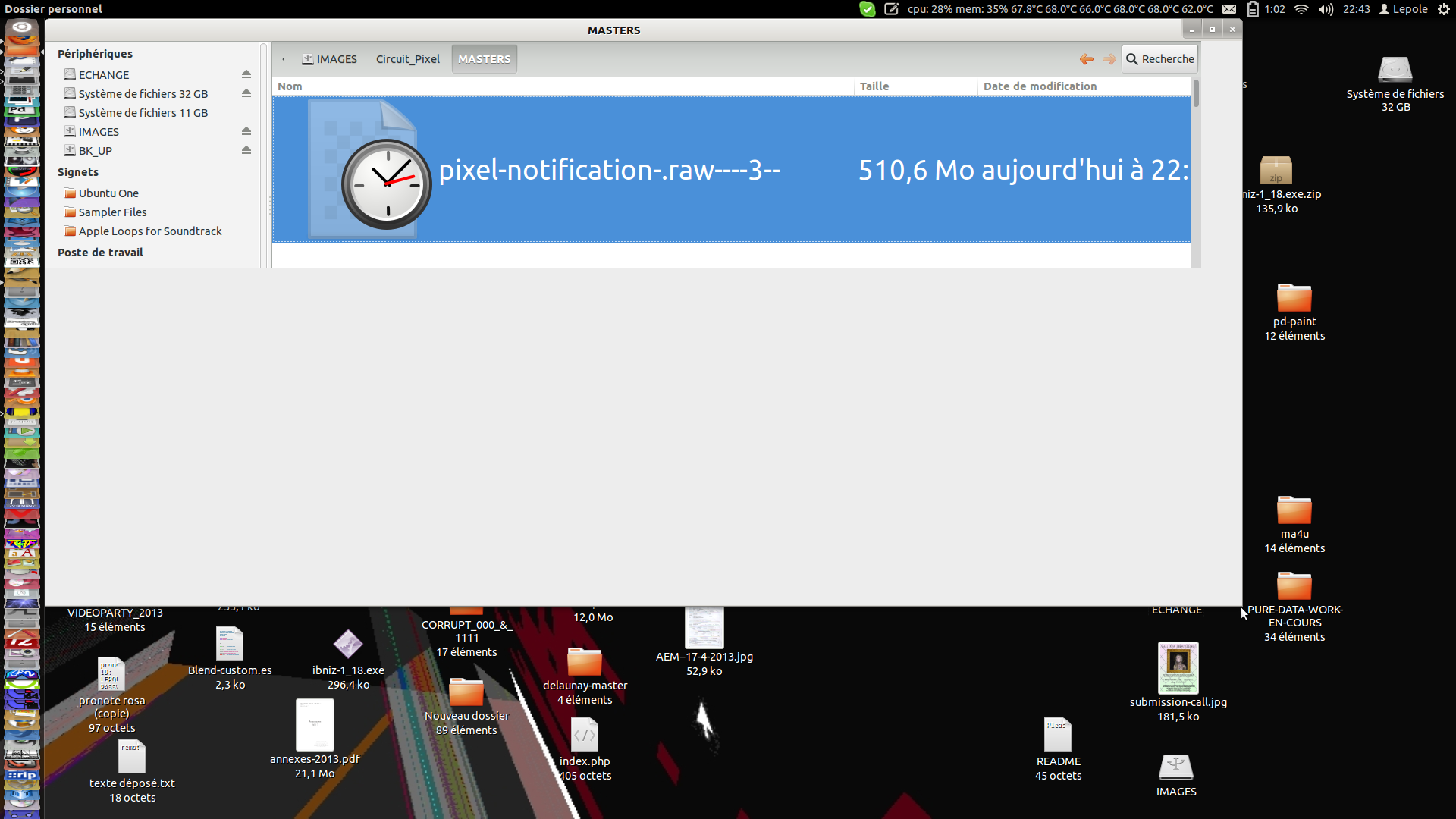Switch to Circuit_Pixel path segment
1456x819 pixels.
[407, 59]
